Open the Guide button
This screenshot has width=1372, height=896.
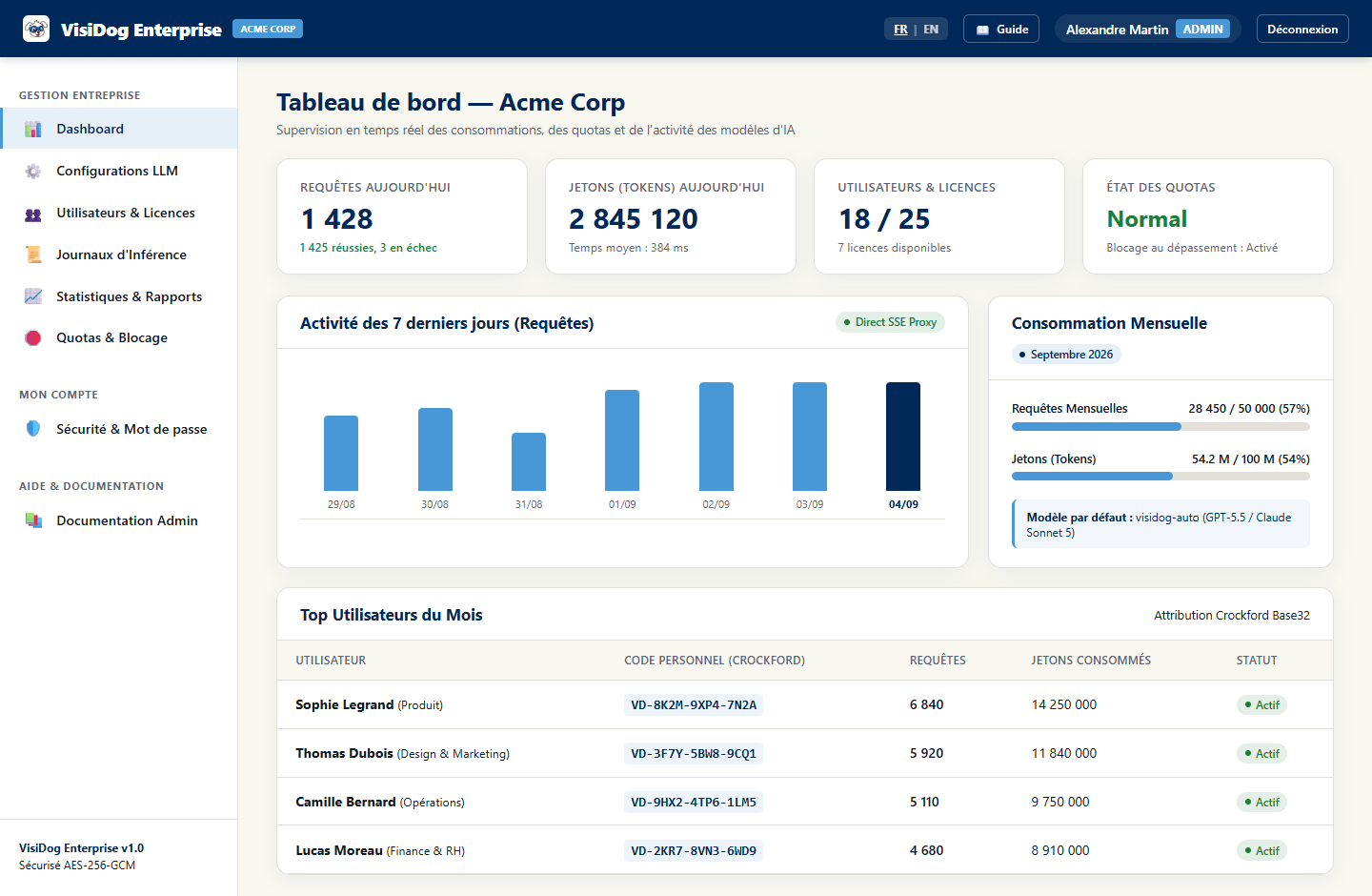pyautogui.click(x=1001, y=30)
